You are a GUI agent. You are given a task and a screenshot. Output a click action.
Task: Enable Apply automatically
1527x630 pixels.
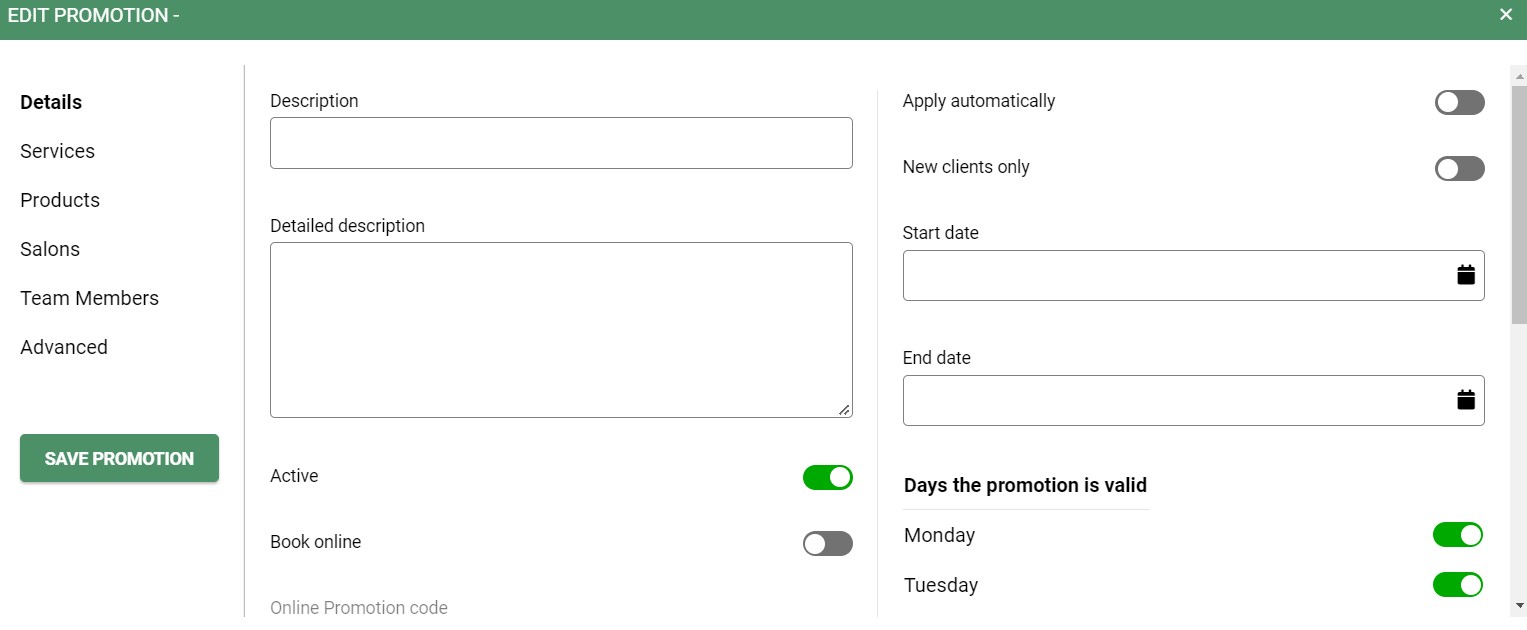(1459, 102)
